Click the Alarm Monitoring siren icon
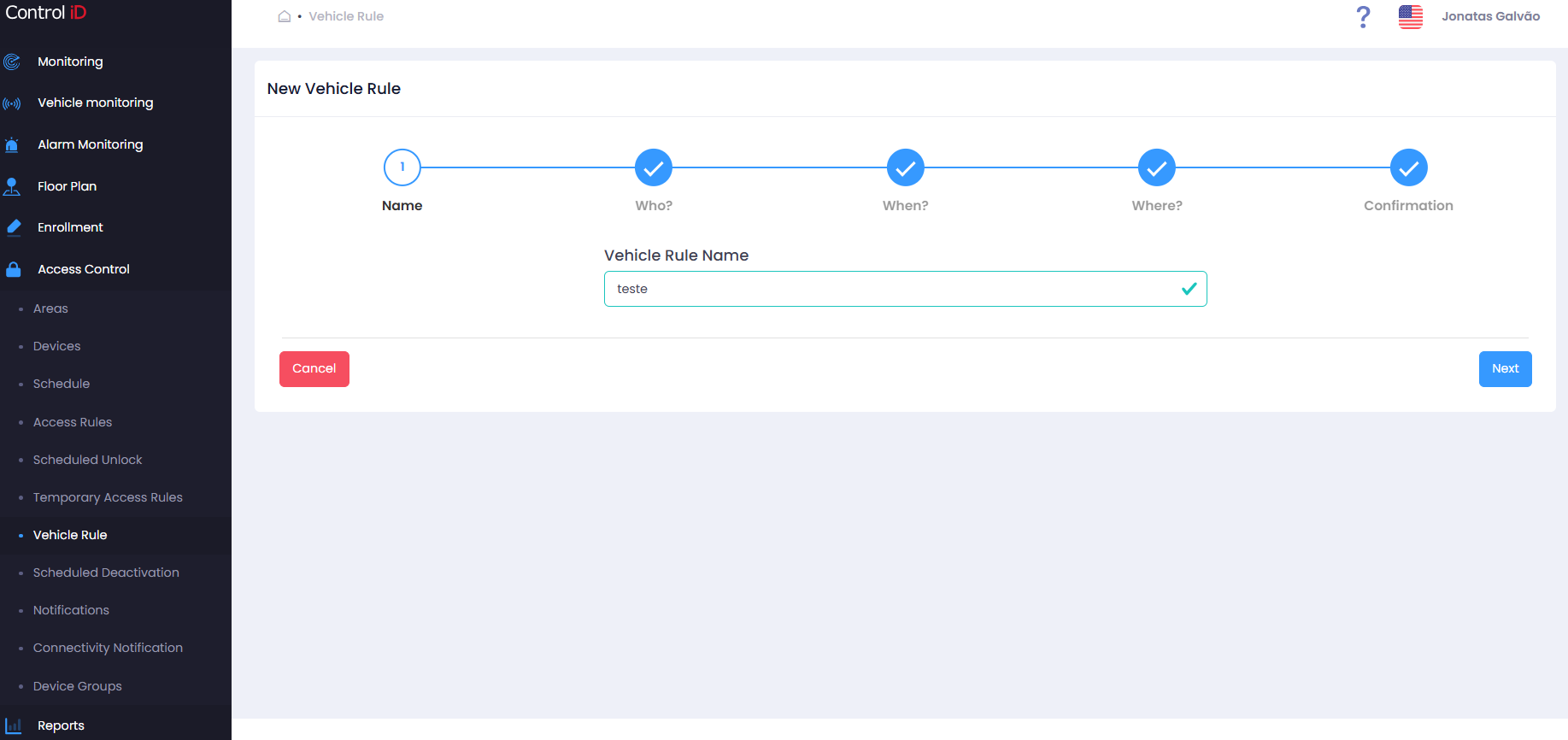 (x=12, y=144)
